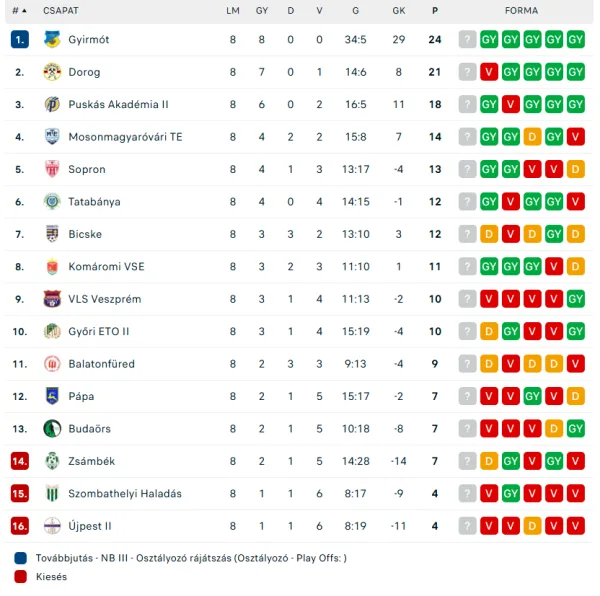This screenshot has width=600, height=596.
Task: Select the Szombathelyi Haladás striped logo
Action: pos(52,493)
